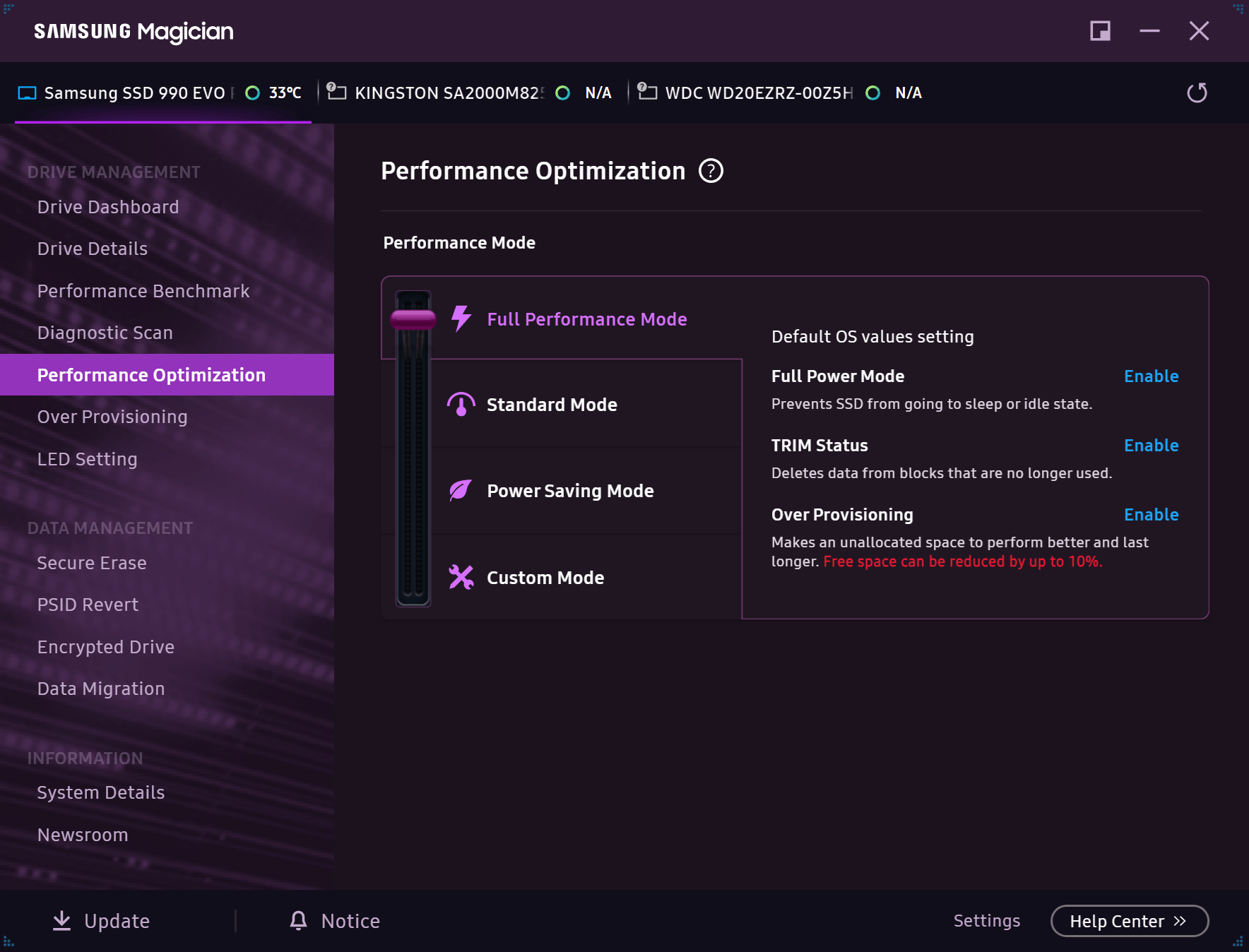Click the Samsung SSD 990 EVO drive icon

pyautogui.click(x=27, y=93)
